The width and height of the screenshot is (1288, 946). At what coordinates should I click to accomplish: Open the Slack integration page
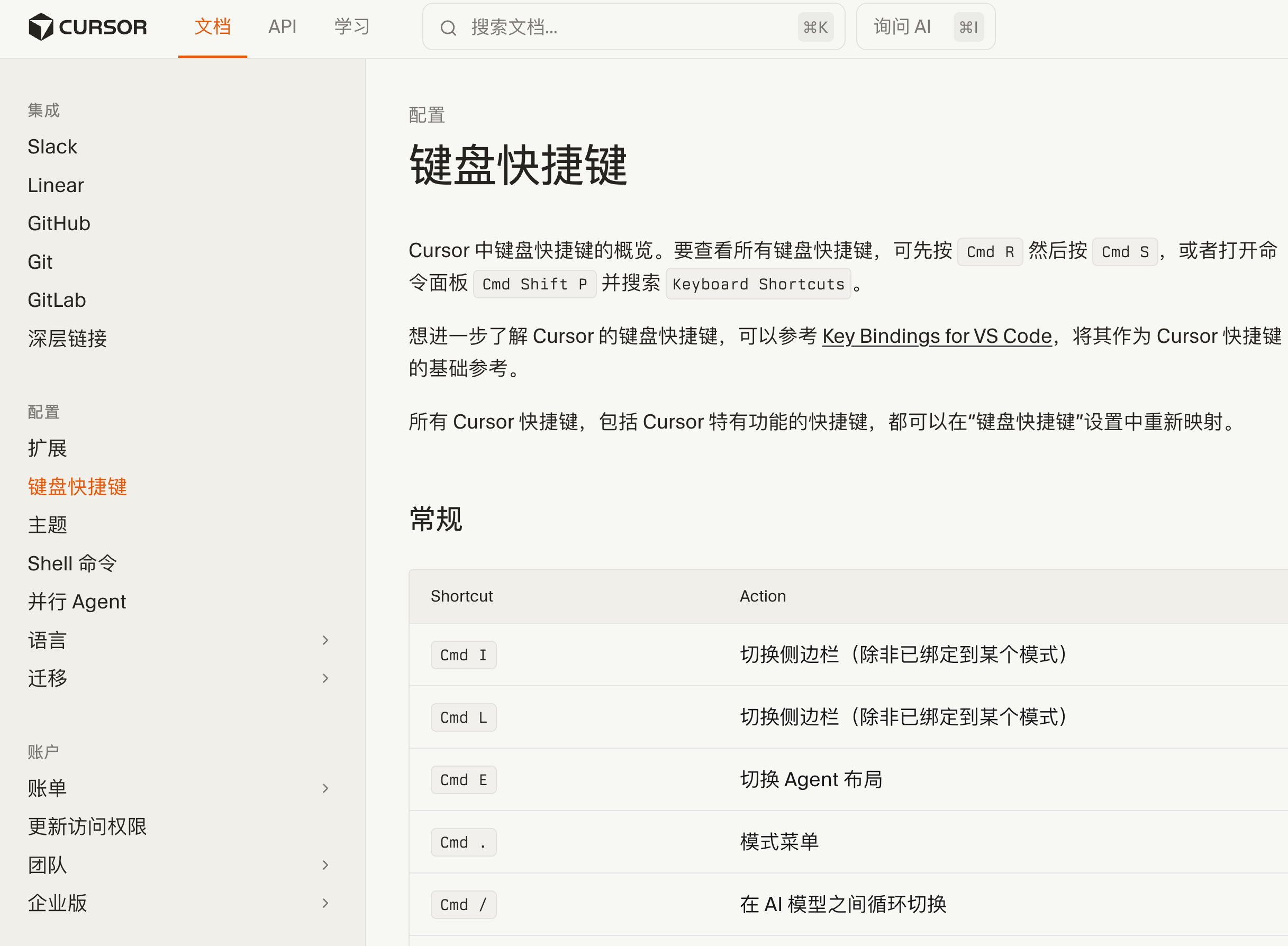52,147
